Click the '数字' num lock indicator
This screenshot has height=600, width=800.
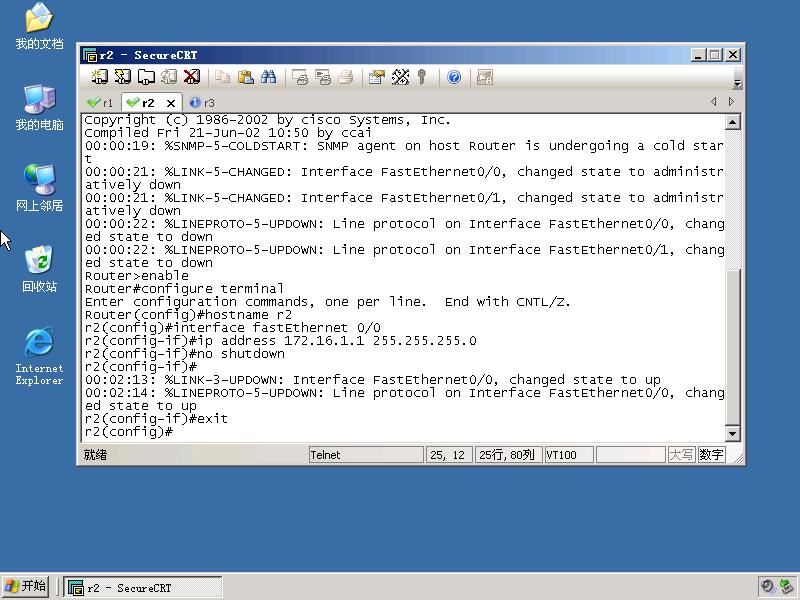(x=711, y=455)
